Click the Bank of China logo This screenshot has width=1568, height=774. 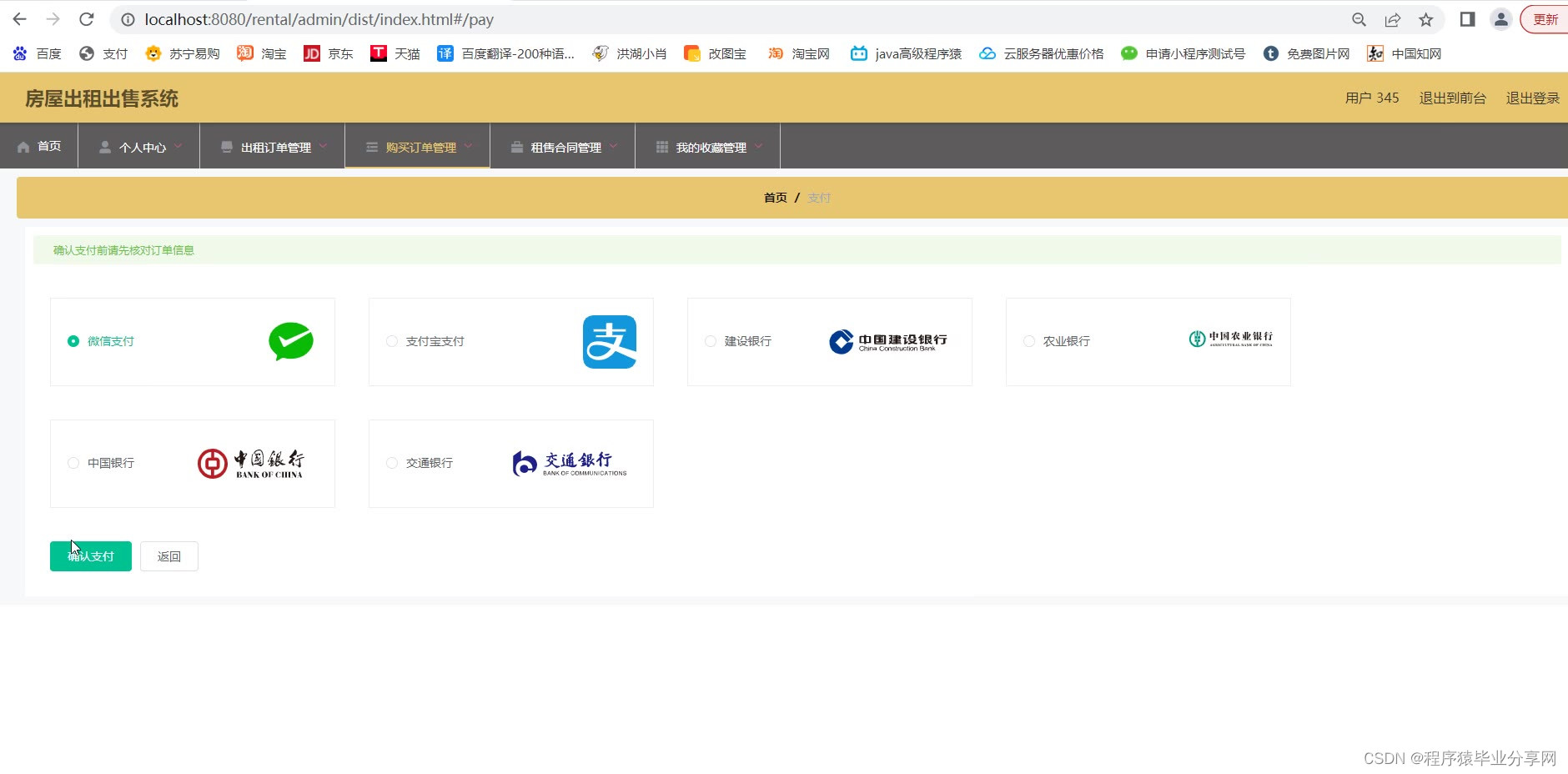(251, 464)
